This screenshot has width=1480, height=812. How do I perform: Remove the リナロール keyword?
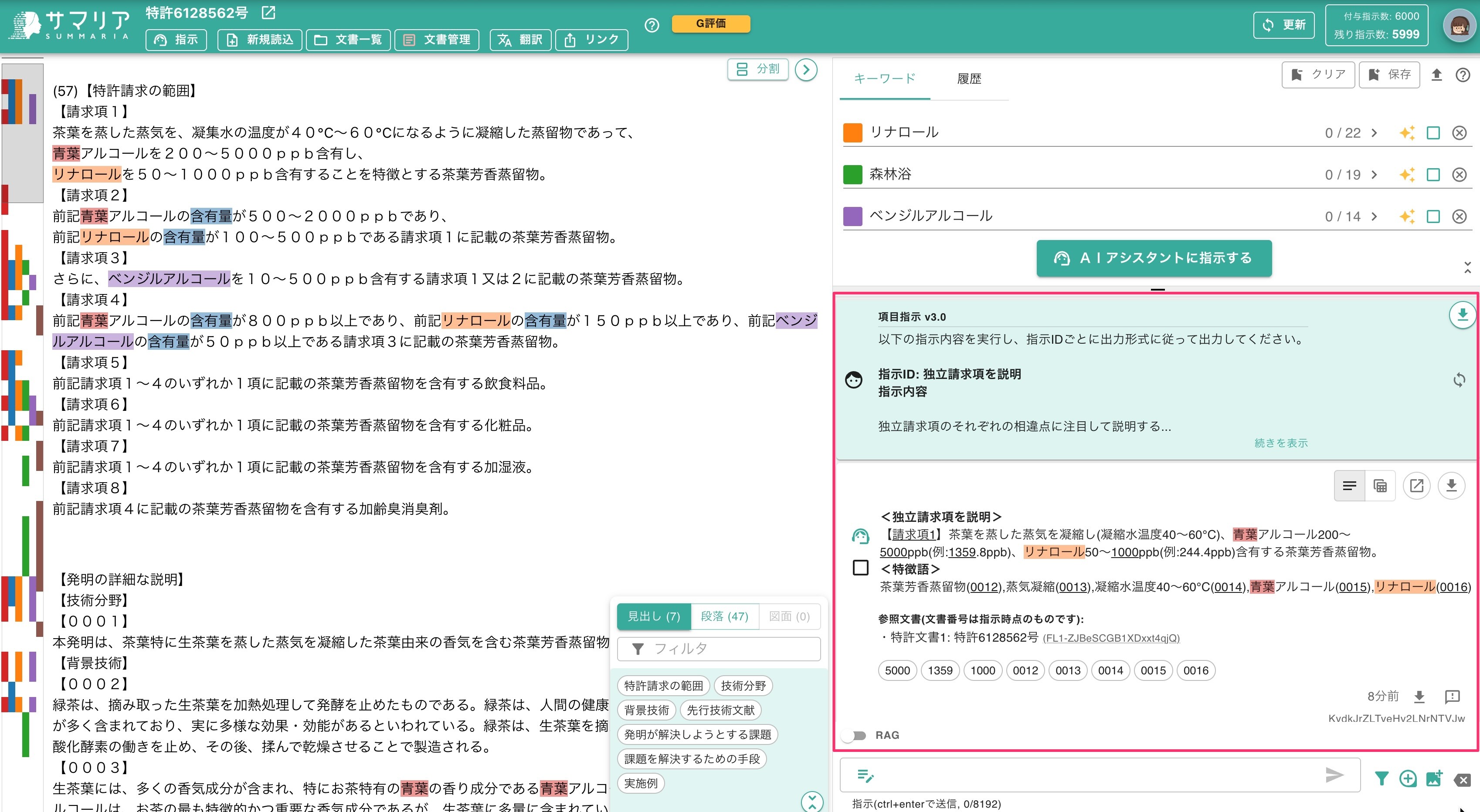click(1460, 133)
